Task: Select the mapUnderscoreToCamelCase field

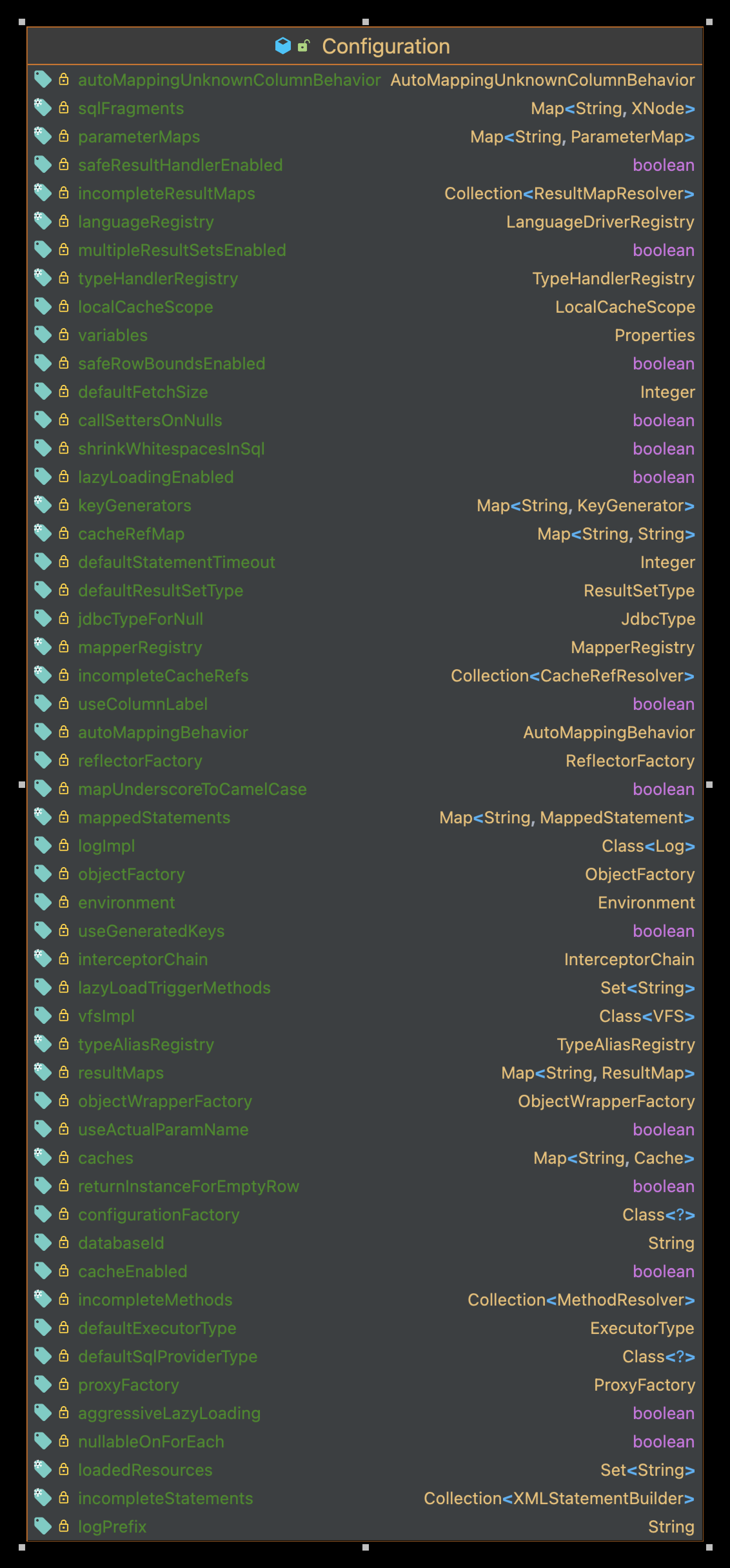Action: 192,789
